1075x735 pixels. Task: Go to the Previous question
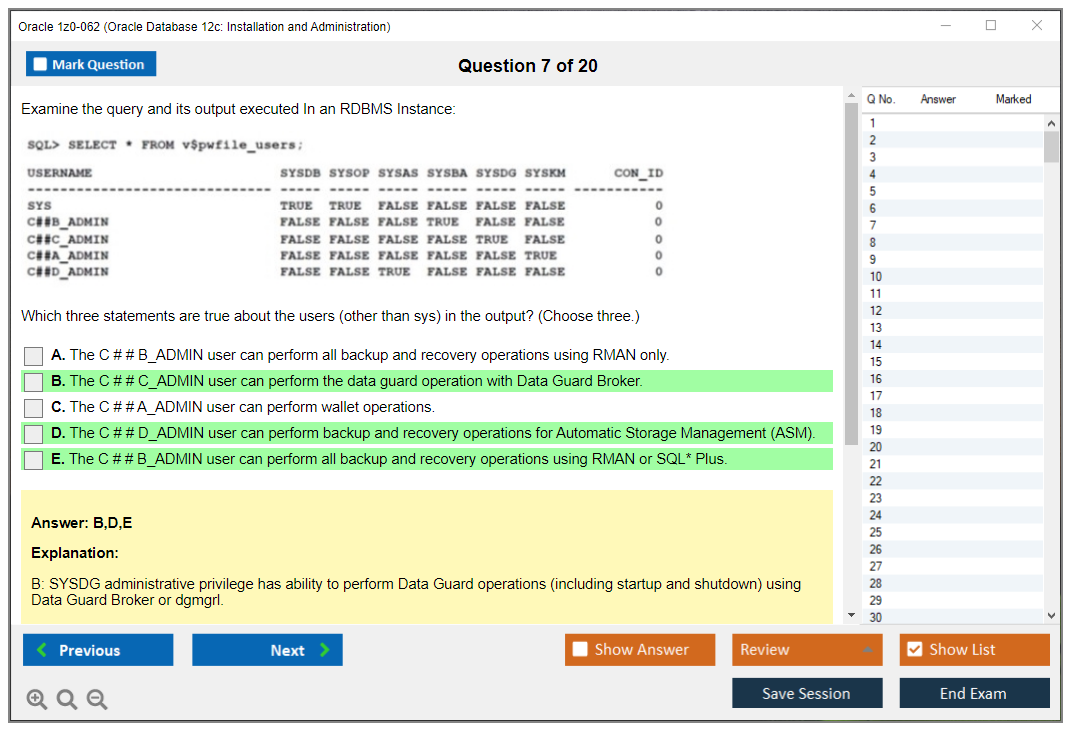click(98, 650)
